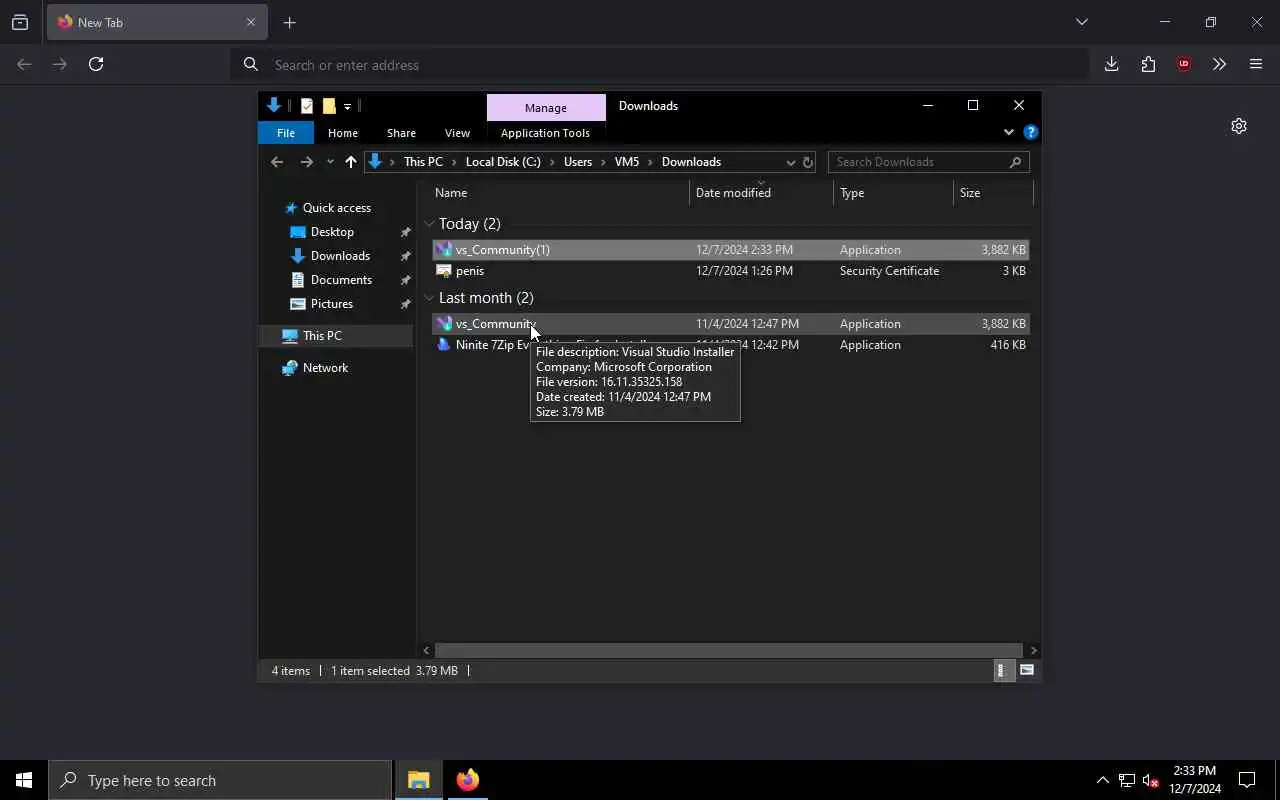Image resolution: width=1280 pixels, height=800 pixels.
Task: Click the taskbar search box
Action: [220, 780]
